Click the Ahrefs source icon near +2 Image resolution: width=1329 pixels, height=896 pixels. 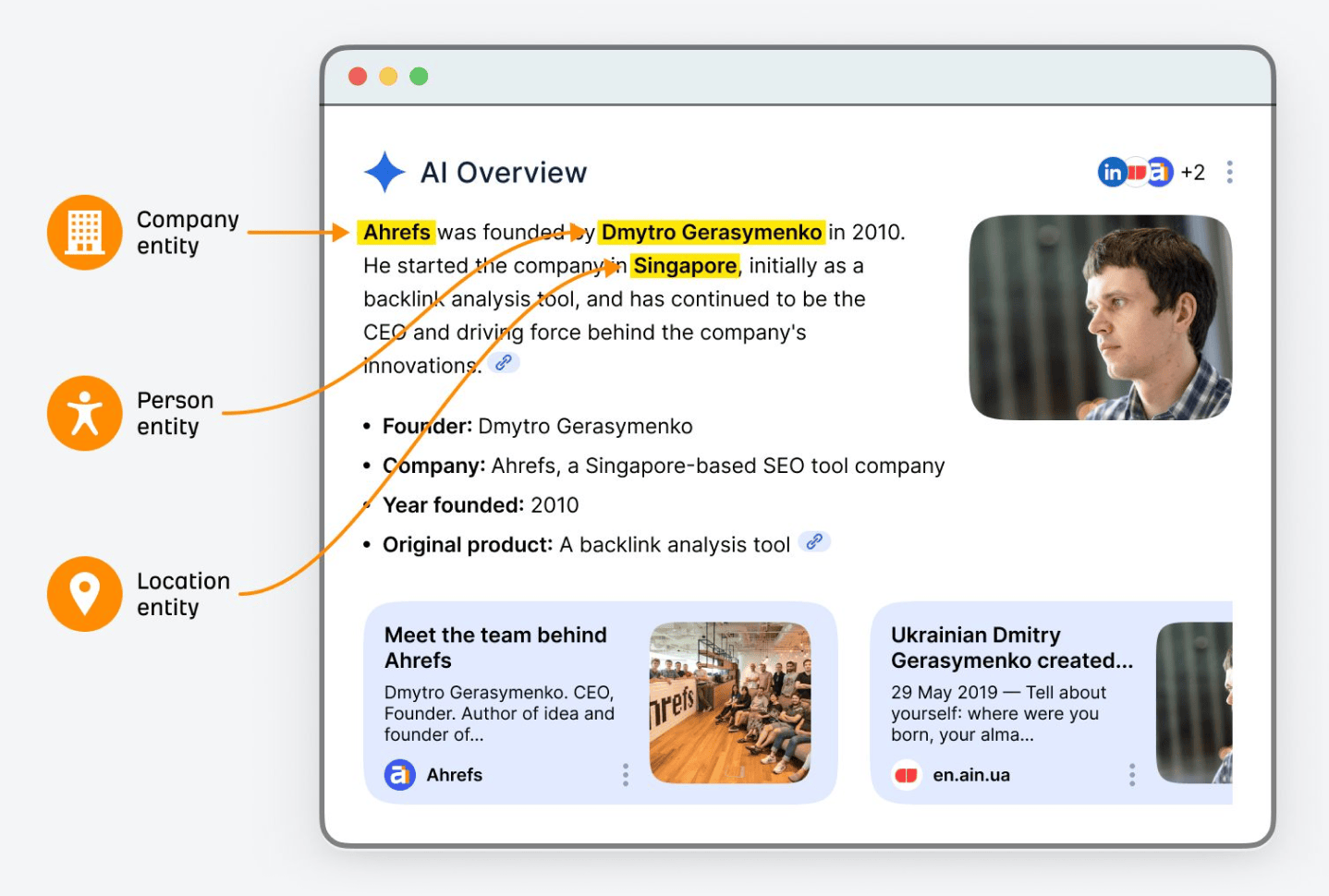[1159, 172]
